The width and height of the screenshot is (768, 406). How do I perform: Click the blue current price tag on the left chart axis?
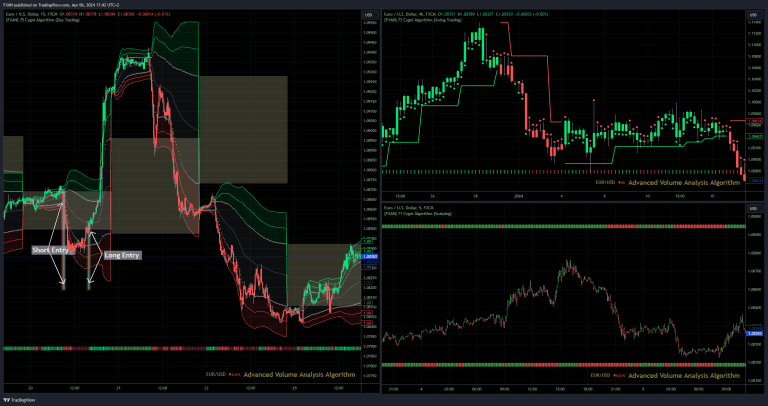[x=368, y=257]
